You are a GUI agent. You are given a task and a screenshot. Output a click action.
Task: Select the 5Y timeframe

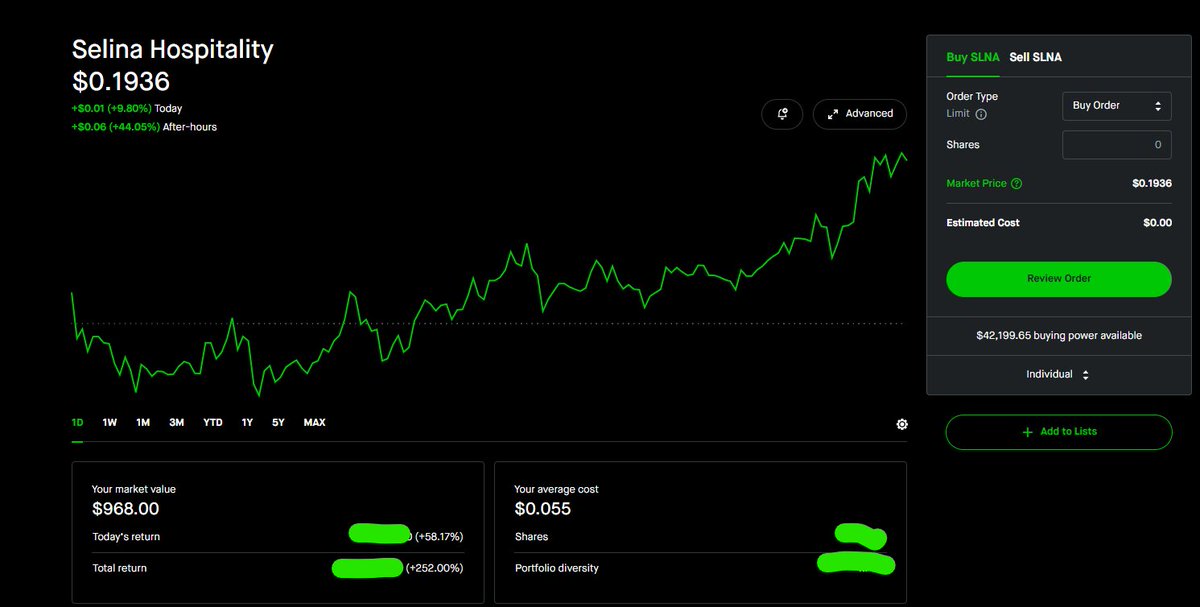(278, 422)
